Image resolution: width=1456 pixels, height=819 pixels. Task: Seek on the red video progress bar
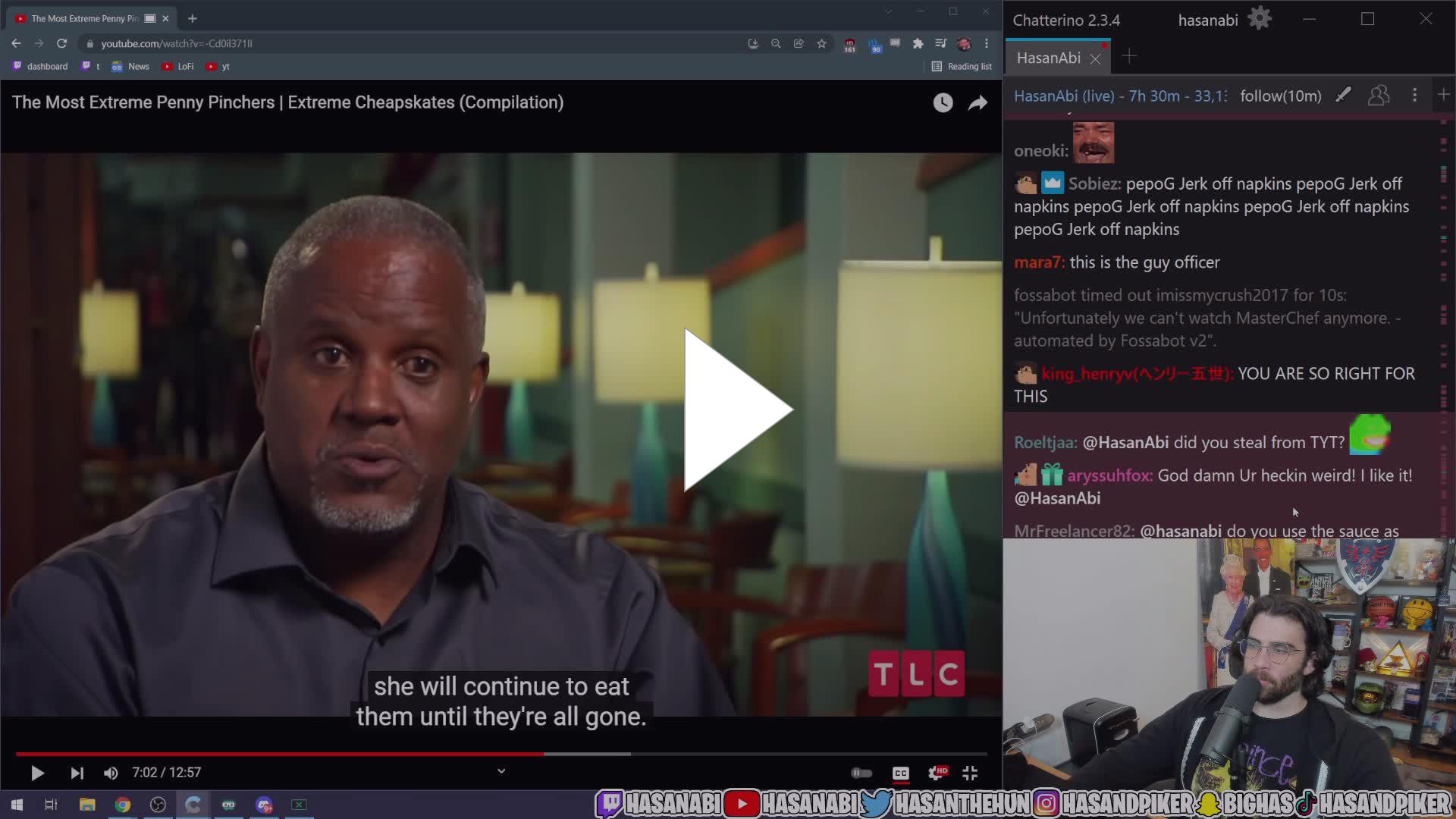pyautogui.click(x=303, y=754)
